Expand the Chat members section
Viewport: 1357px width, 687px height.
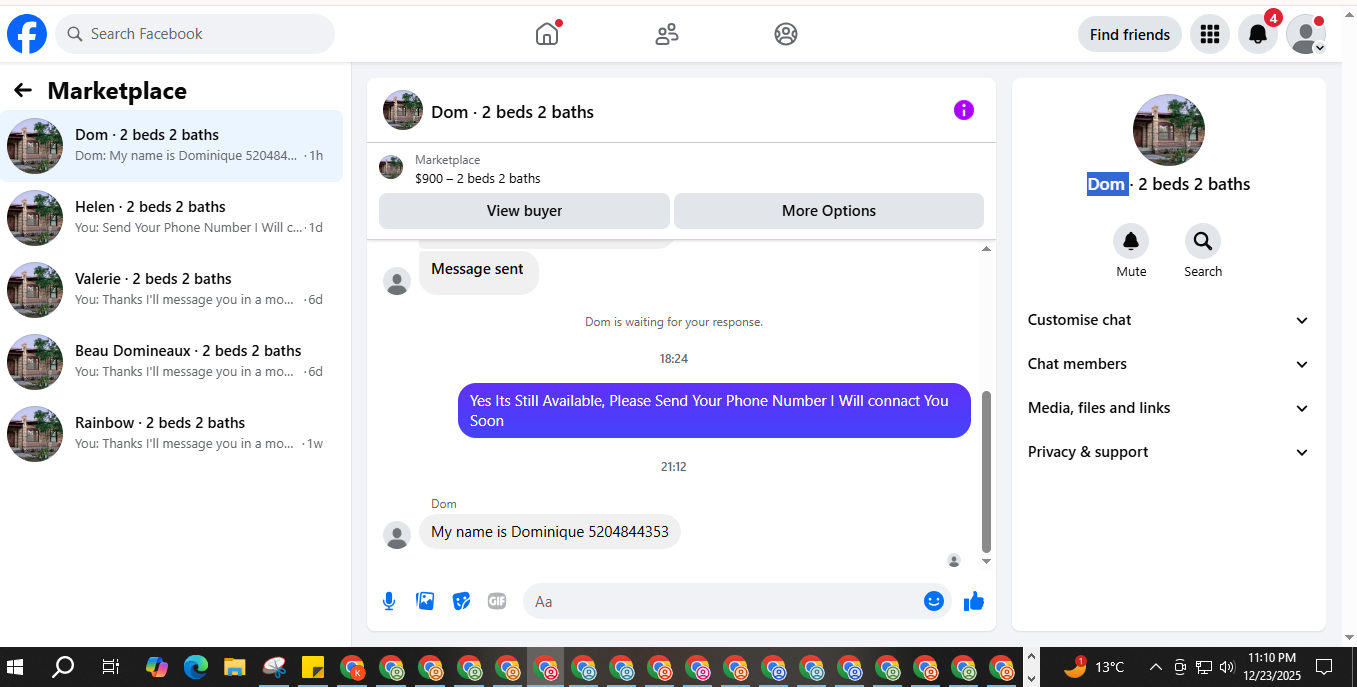coord(1169,364)
